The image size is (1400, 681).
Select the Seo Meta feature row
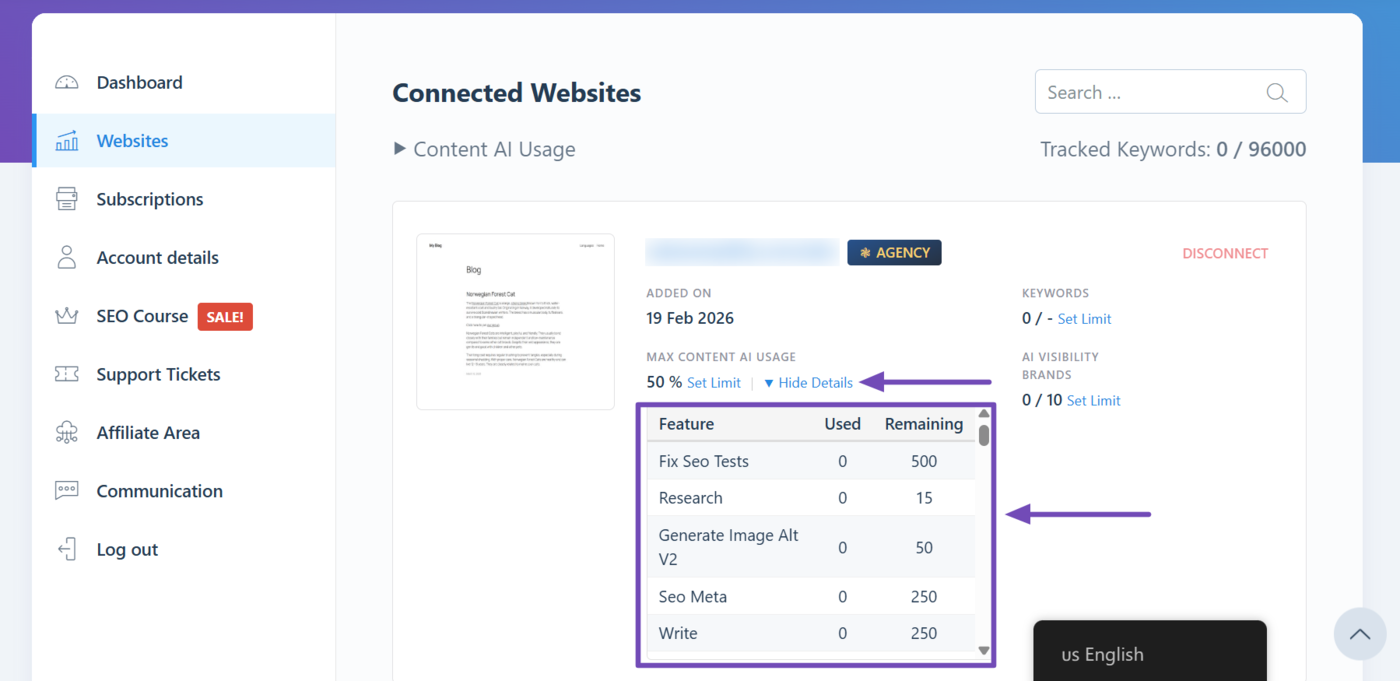pos(811,597)
